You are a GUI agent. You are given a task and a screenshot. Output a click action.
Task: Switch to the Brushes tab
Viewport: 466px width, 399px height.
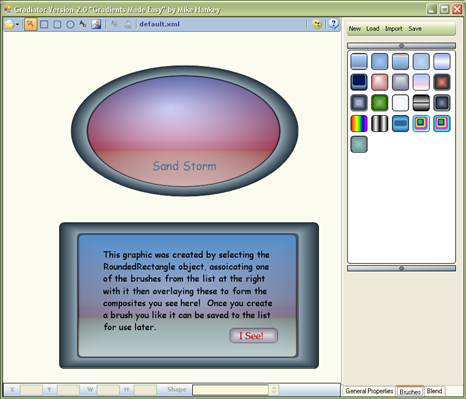[x=410, y=391]
